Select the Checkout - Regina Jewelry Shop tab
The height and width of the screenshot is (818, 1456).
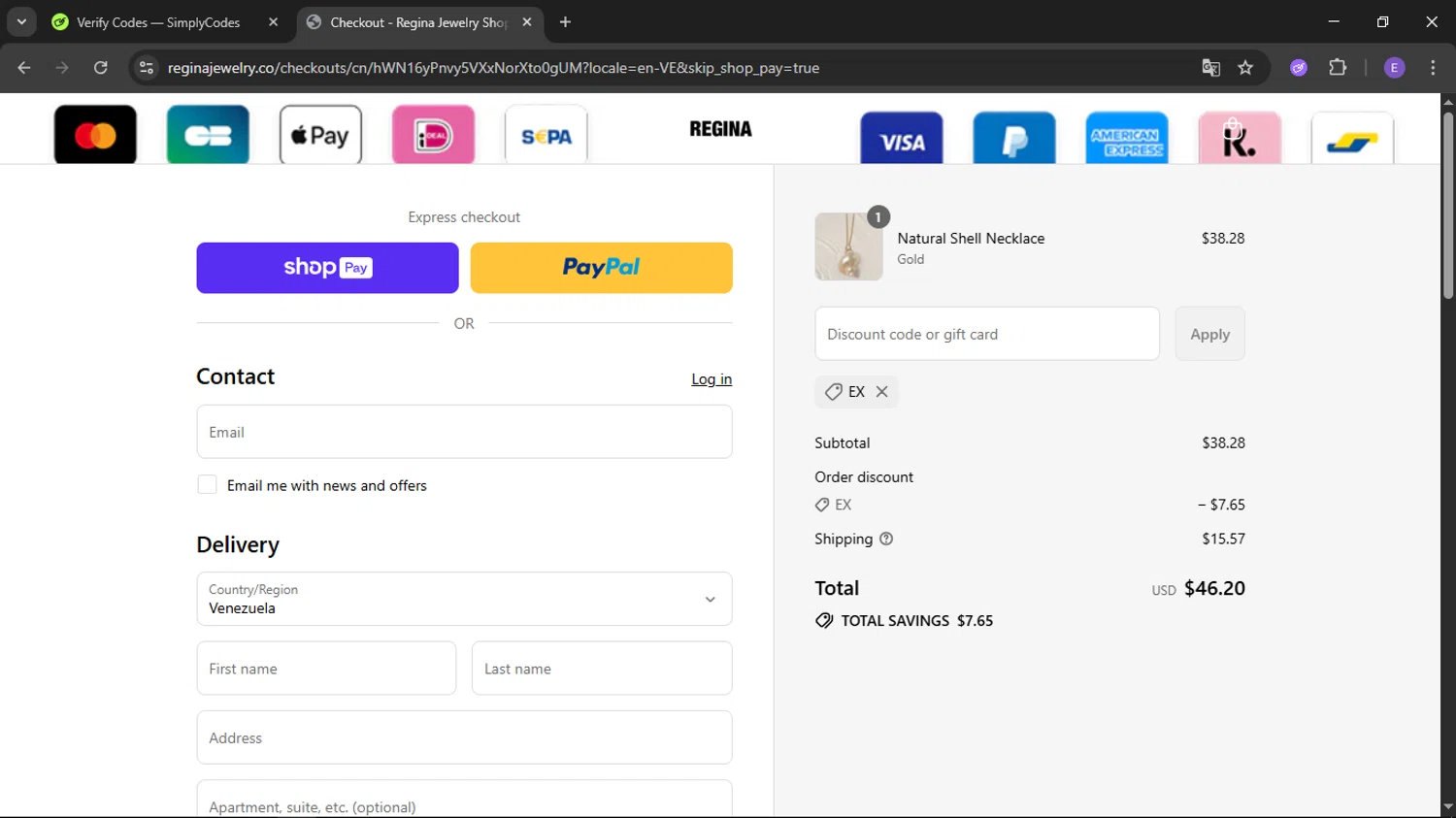[x=418, y=22]
